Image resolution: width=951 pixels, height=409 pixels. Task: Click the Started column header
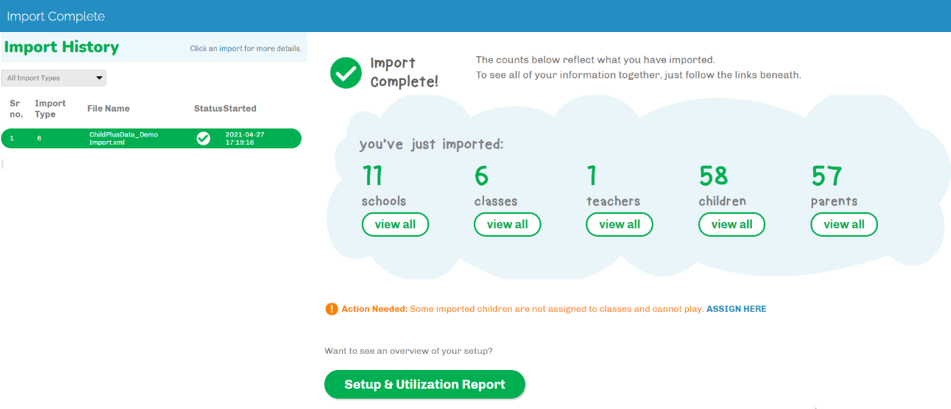click(240, 108)
